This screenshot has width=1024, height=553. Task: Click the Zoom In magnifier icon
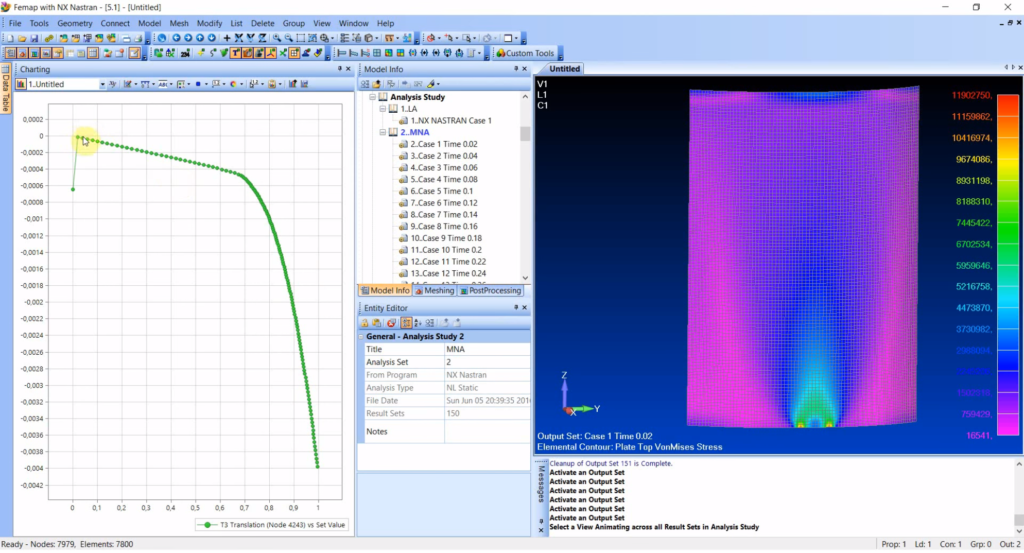point(277,38)
